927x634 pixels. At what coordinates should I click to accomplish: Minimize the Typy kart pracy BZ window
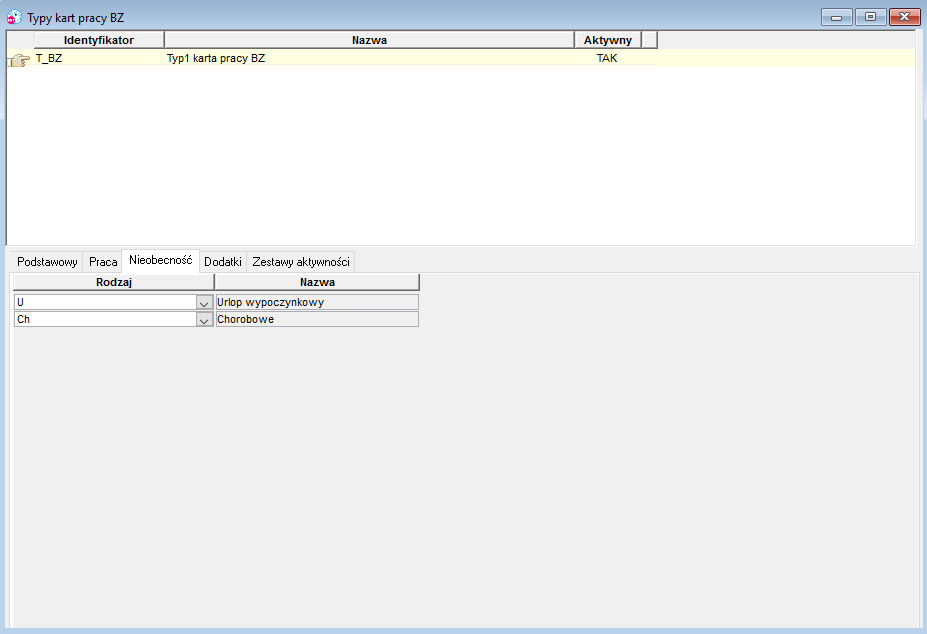pyautogui.click(x=837, y=17)
